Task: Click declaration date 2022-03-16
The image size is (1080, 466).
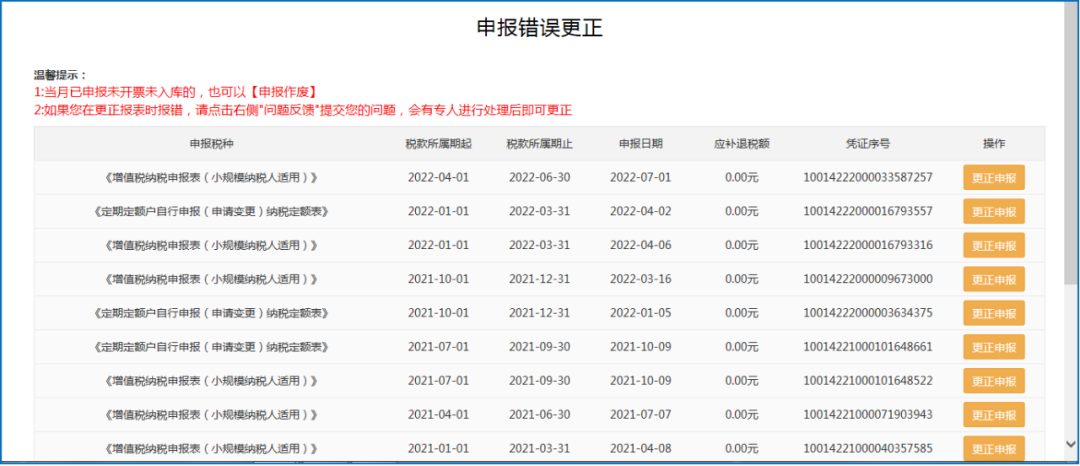Action: pos(641,279)
